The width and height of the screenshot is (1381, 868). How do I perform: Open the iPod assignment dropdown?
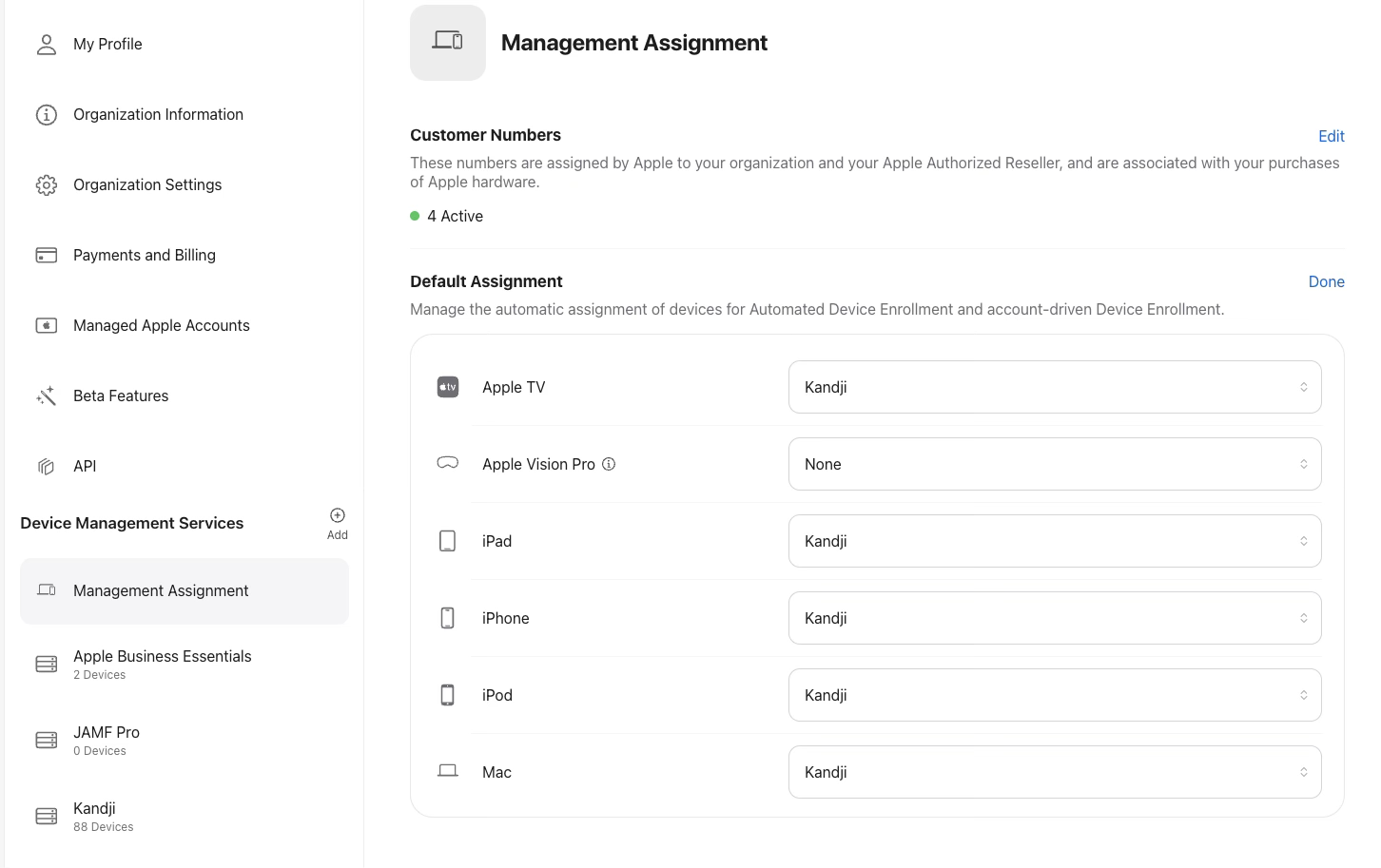1055,695
